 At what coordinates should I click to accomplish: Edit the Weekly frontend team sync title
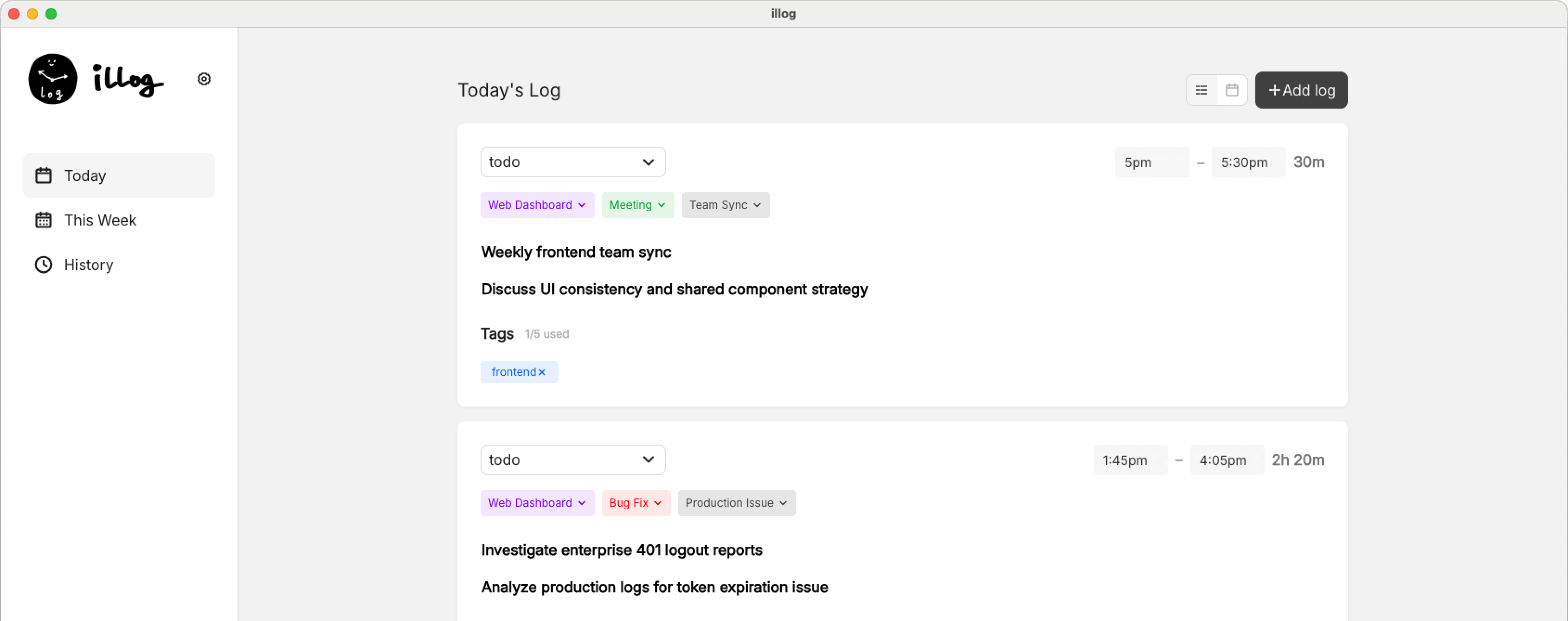point(576,252)
